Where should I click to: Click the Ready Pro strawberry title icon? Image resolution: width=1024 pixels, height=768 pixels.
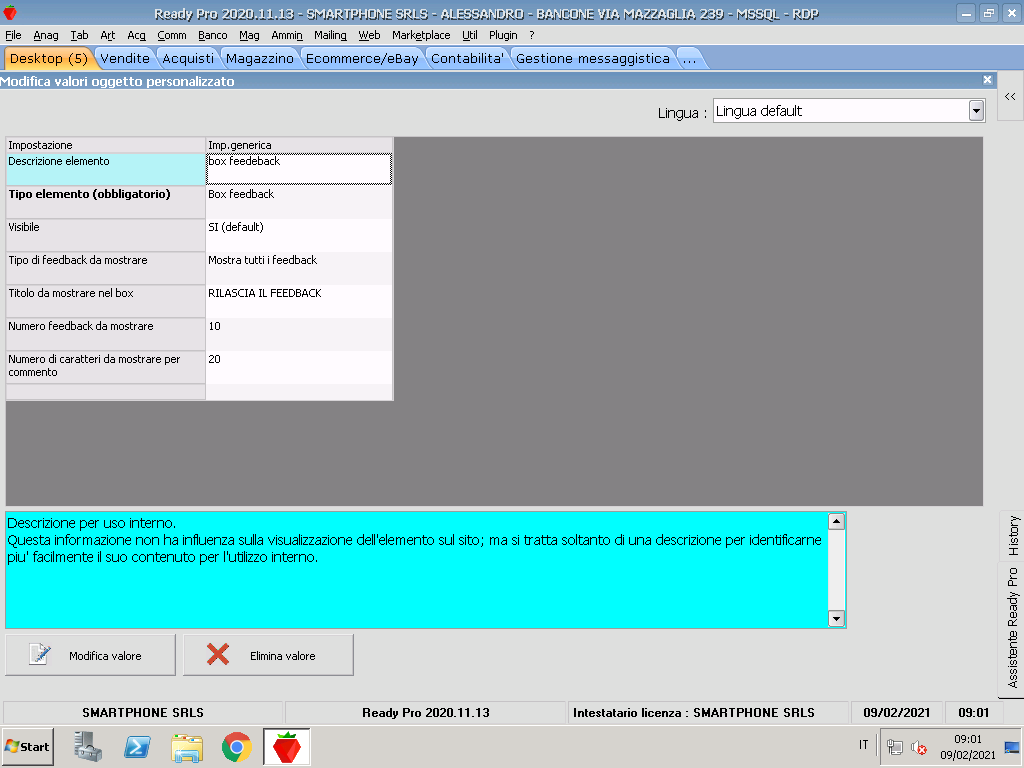coord(10,12)
